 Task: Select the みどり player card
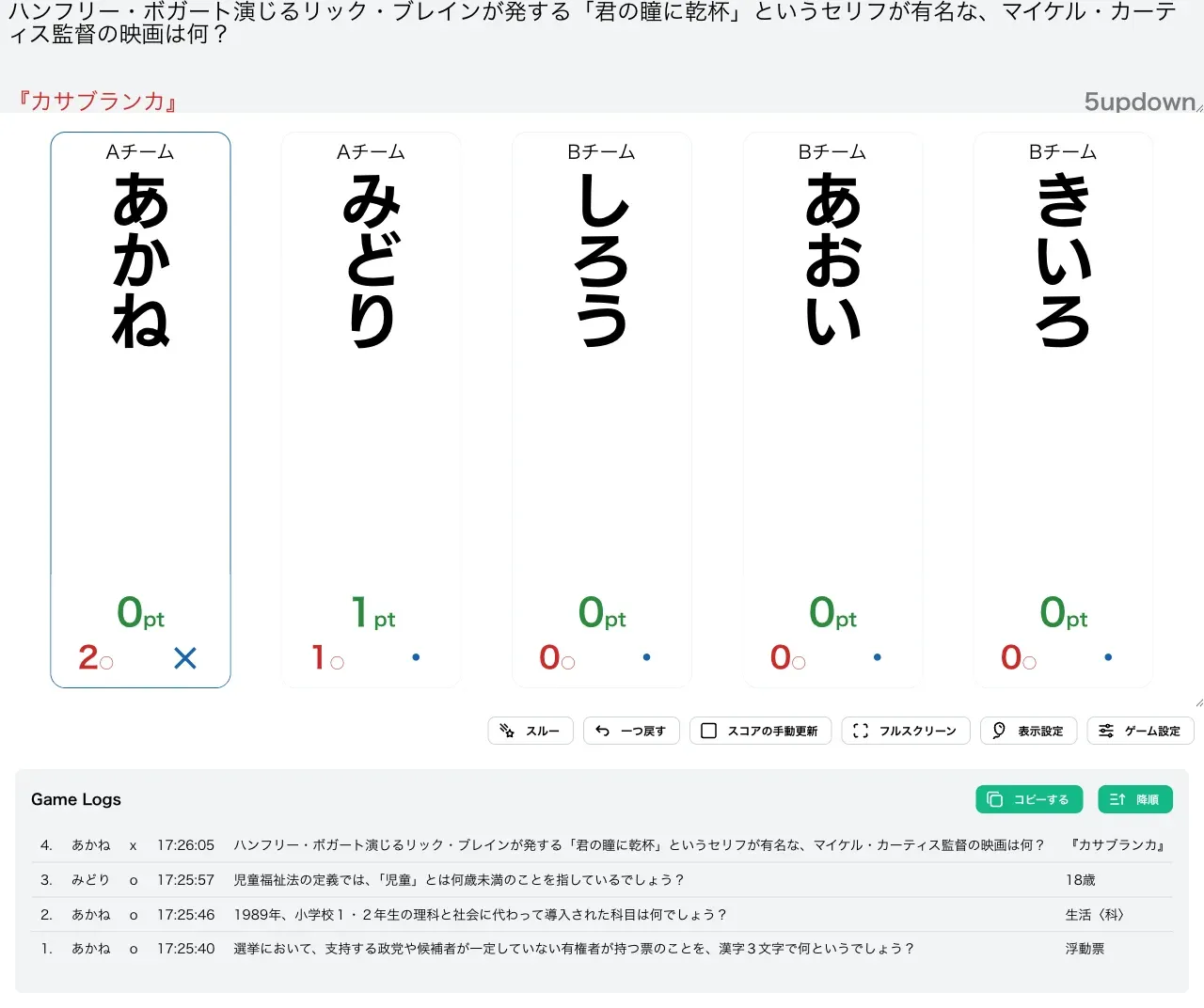click(371, 410)
